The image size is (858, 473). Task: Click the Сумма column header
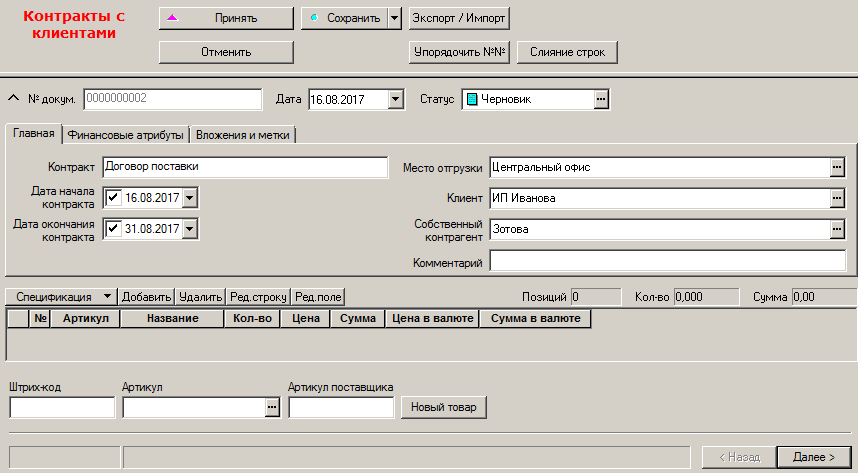click(358, 318)
